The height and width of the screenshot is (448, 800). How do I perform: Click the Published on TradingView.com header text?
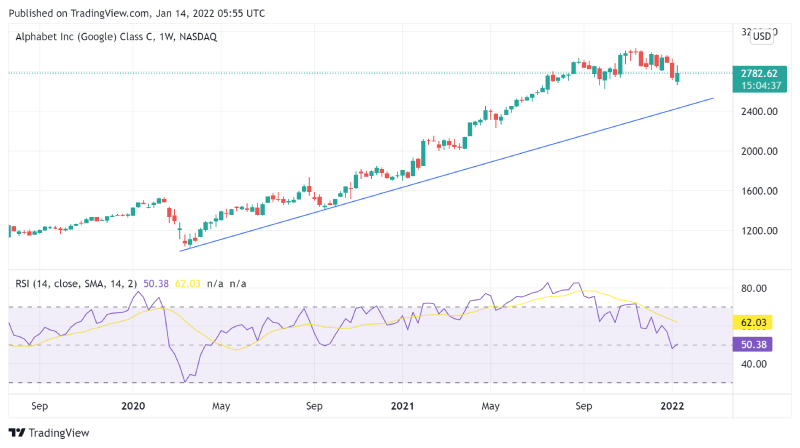click(137, 13)
